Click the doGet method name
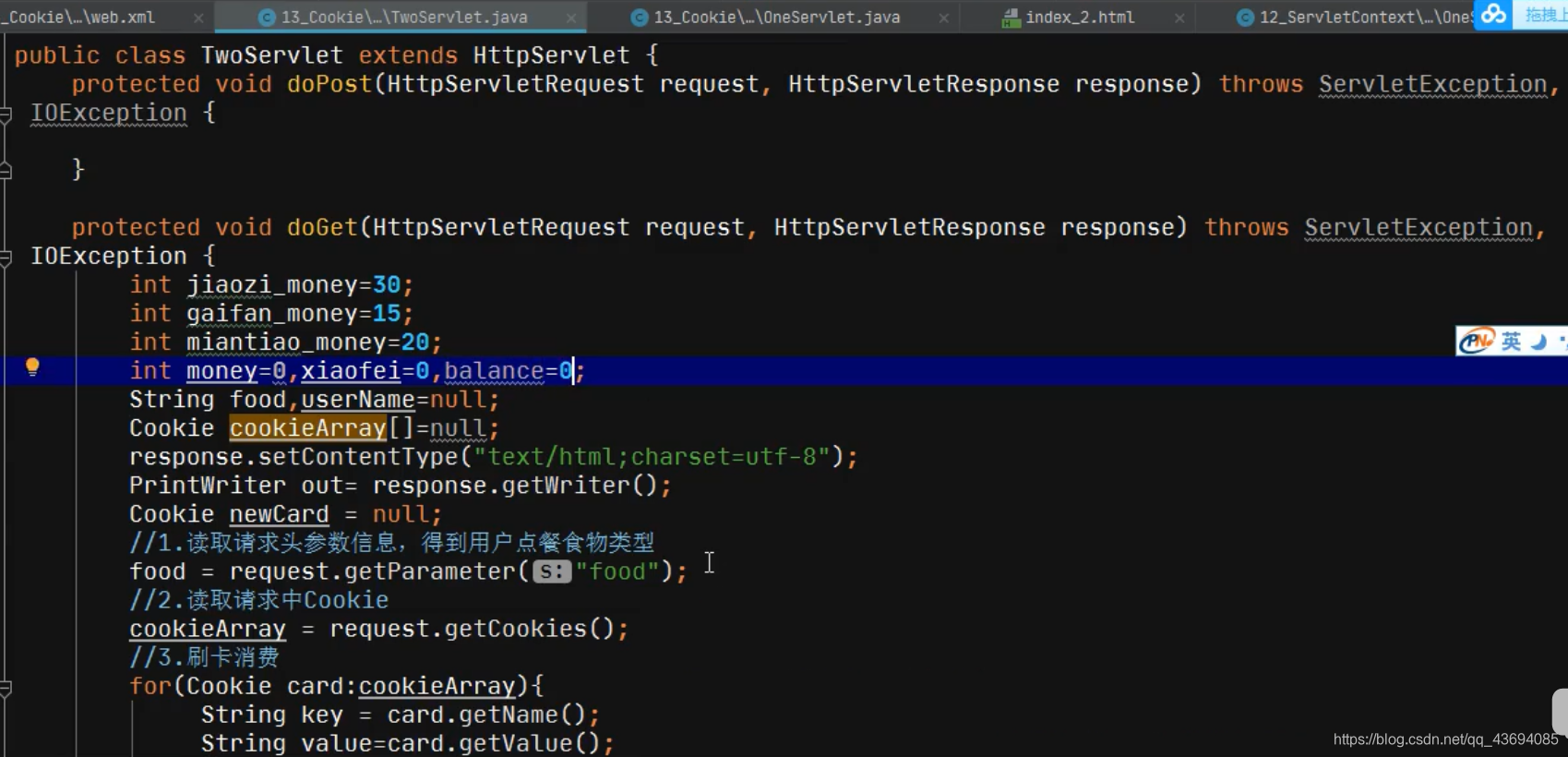This screenshot has width=1568, height=757. click(322, 227)
